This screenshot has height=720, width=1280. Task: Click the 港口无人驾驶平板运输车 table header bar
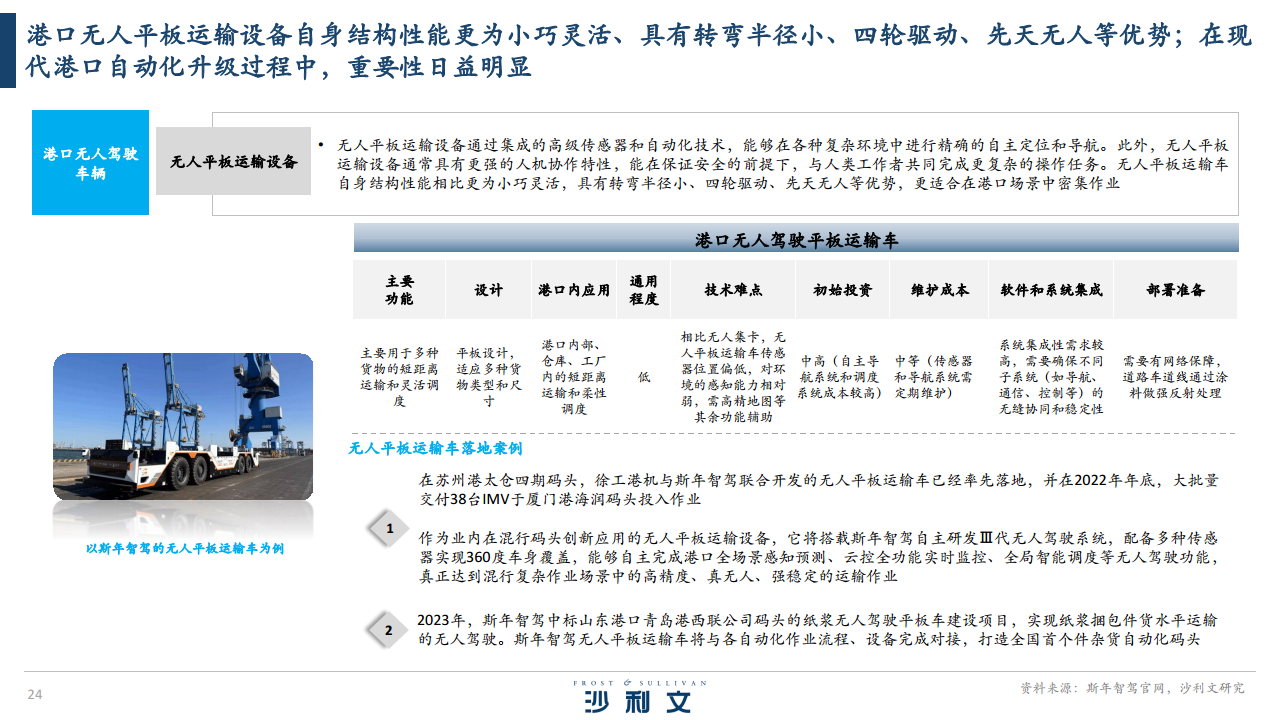(796, 240)
